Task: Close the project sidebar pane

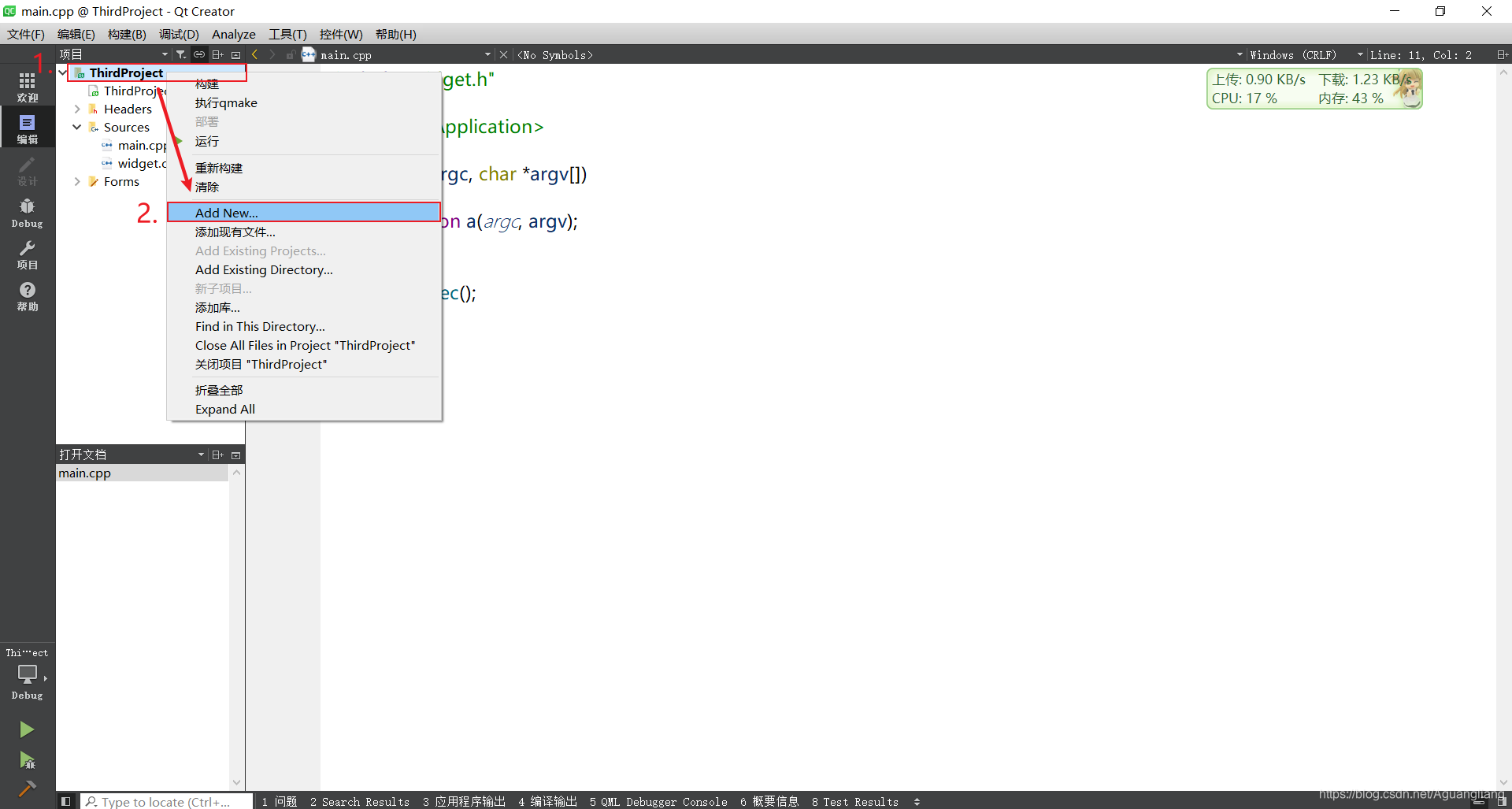Action: pos(235,55)
